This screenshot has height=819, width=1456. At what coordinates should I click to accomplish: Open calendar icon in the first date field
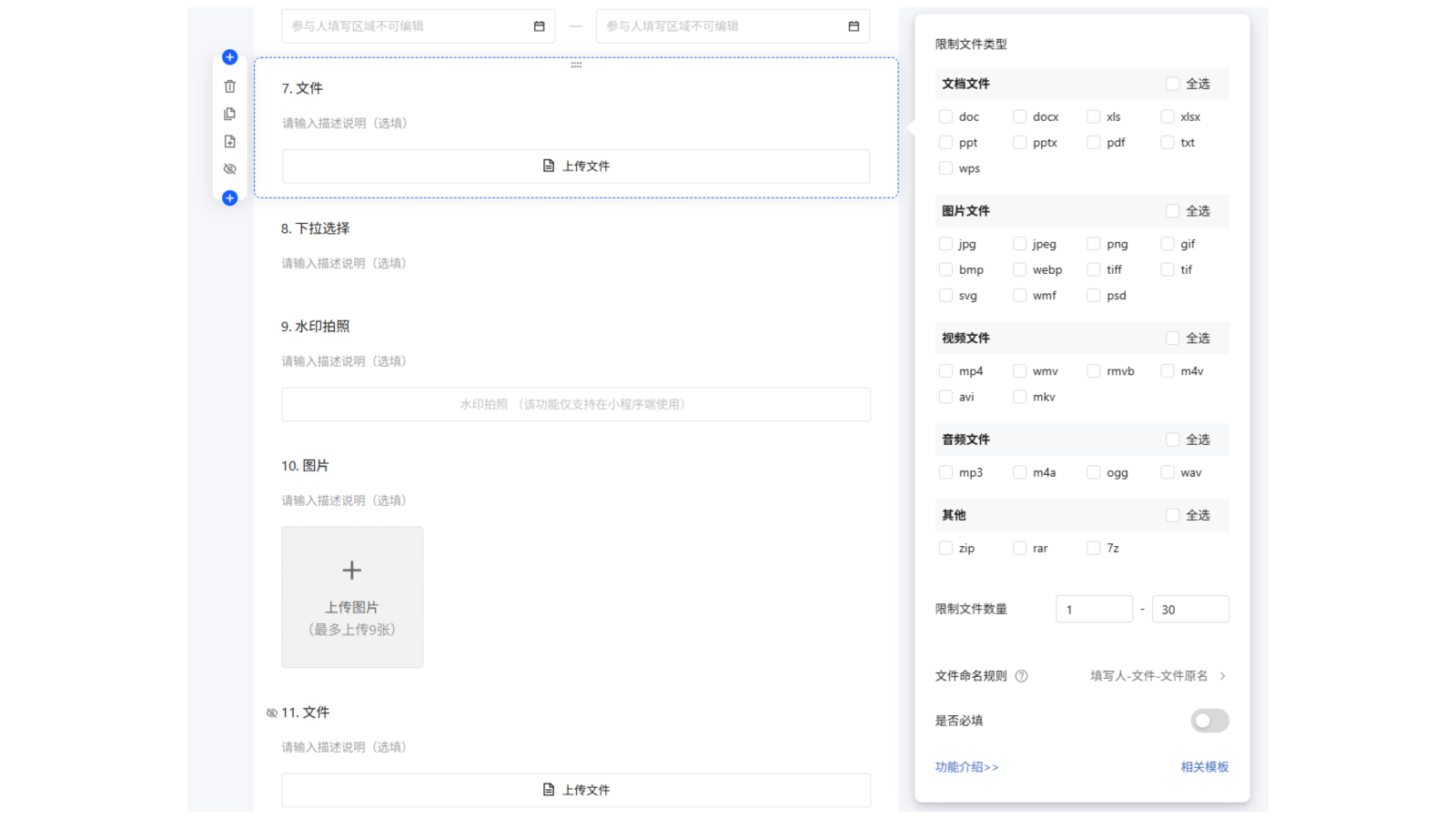(x=539, y=26)
